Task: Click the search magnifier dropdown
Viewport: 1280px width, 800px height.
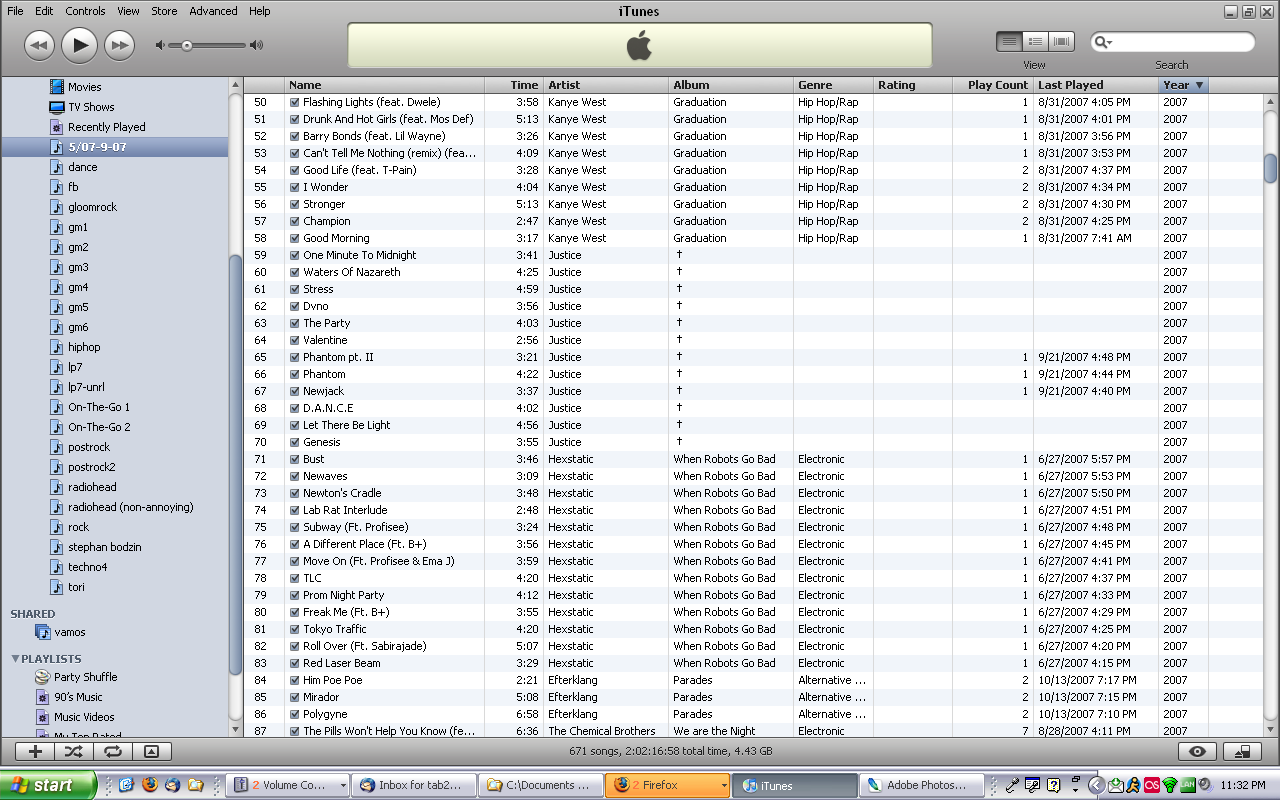Action: click(1104, 42)
